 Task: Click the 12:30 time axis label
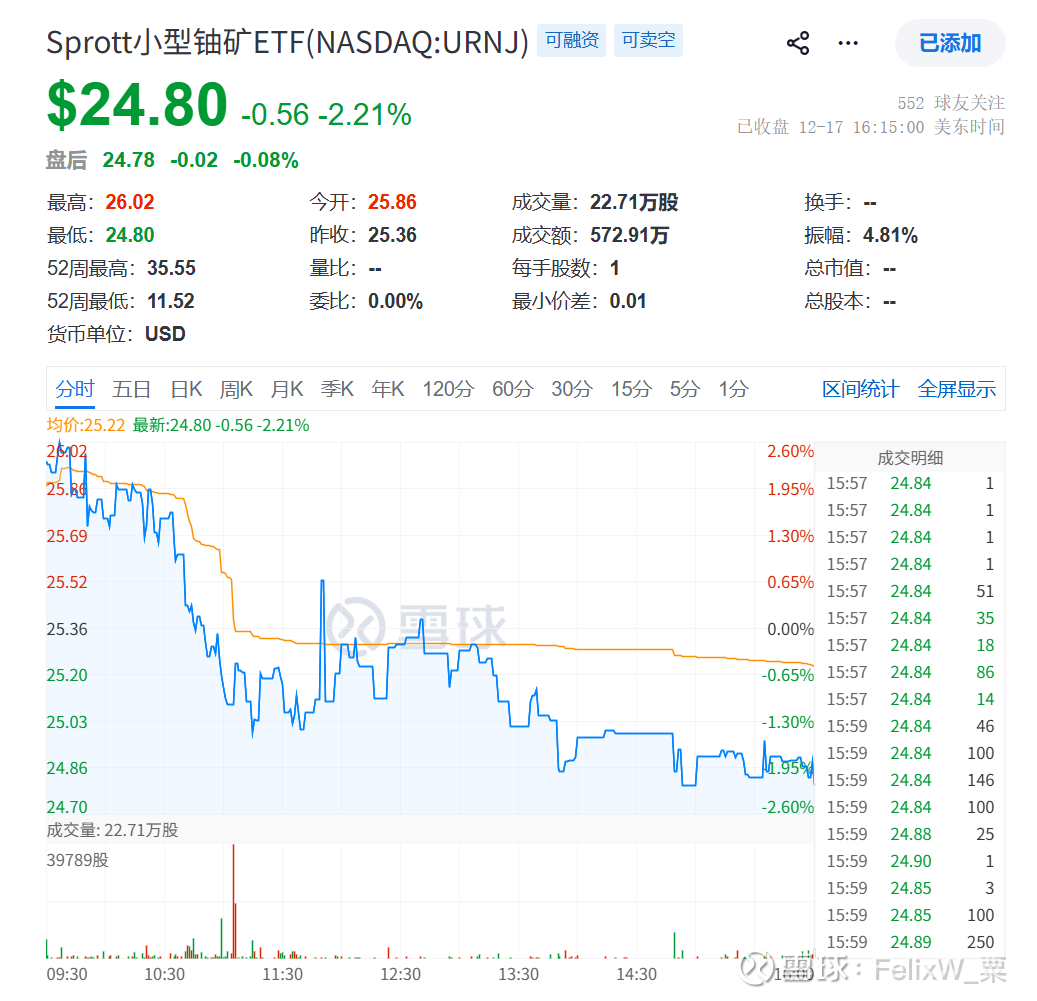pyautogui.click(x=400, y=974)
